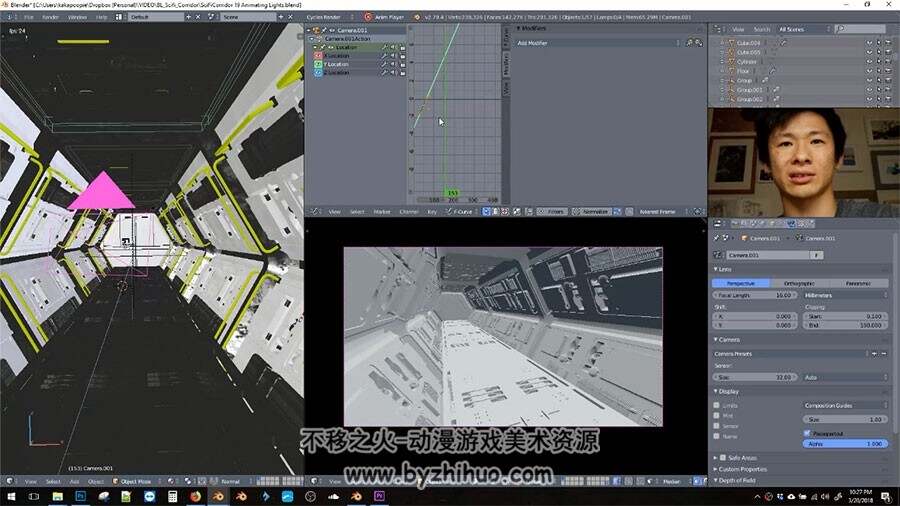Open the Camera Presets dropdown

pos(791,354)
